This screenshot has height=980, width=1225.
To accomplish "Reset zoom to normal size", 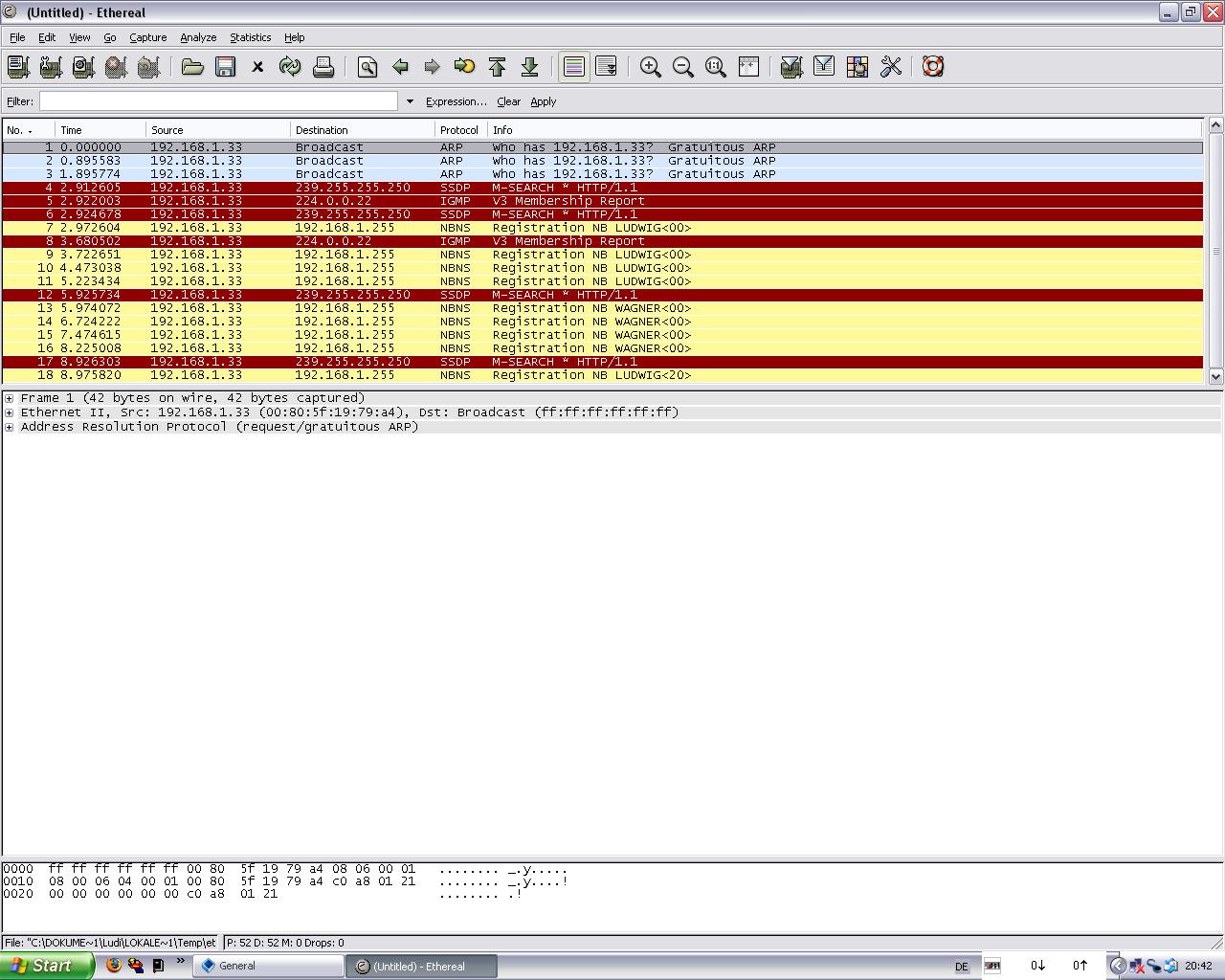I will [x=716, y=66].
